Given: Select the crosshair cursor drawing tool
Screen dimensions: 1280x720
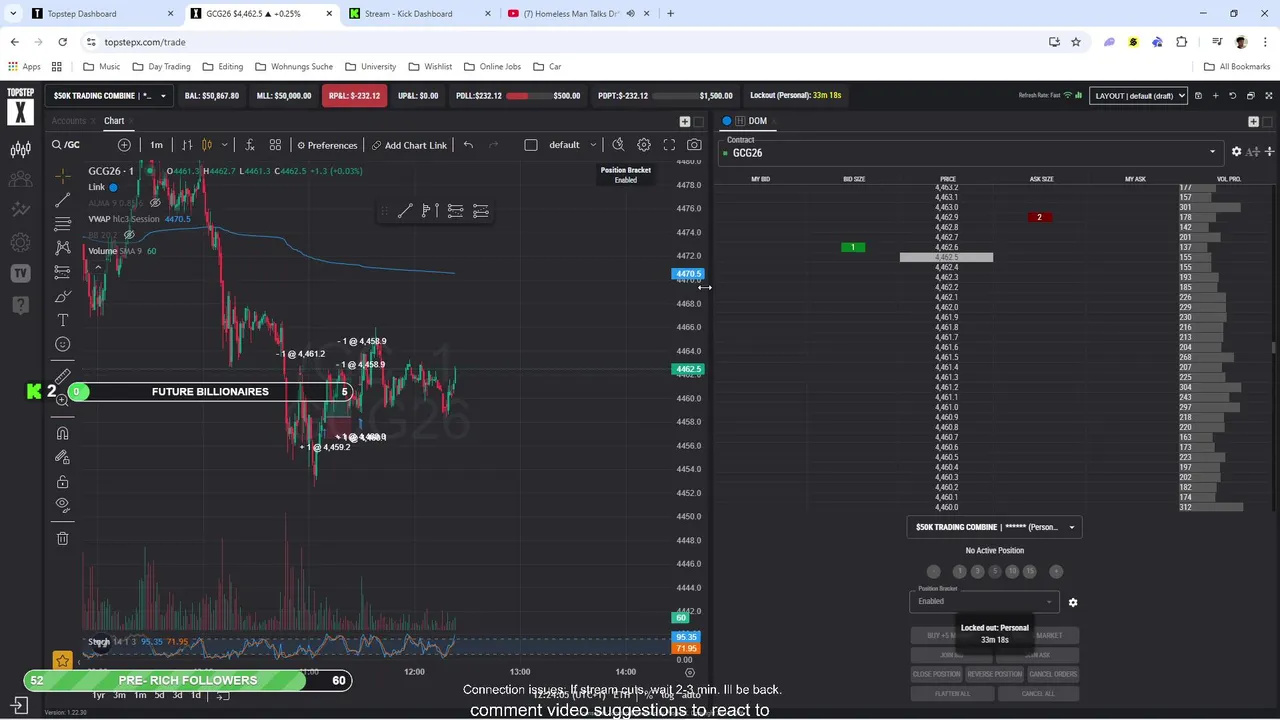Looking at the screenshot, I should (x=62, y=176).
